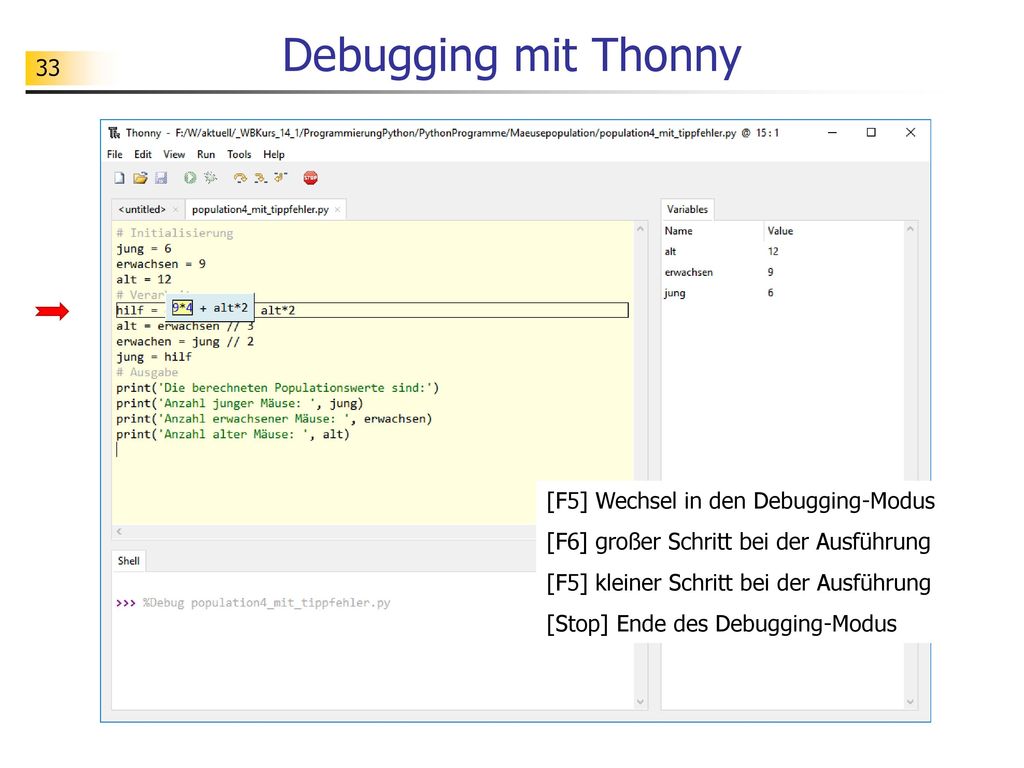Click the '%Debug population4_mit_tippfehler.py' shell command
Viewport: 1024px width, 768px height.
click(266, 603)
